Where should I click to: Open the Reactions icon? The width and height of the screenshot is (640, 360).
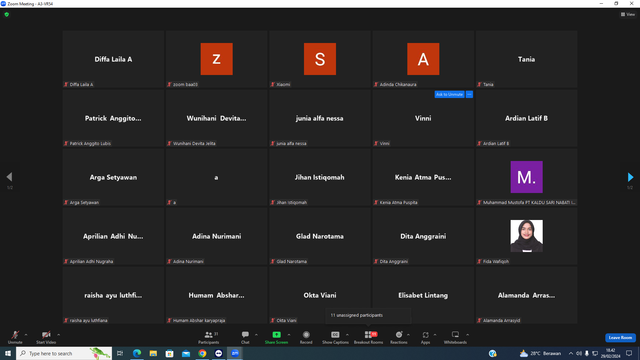pos(399,337)
